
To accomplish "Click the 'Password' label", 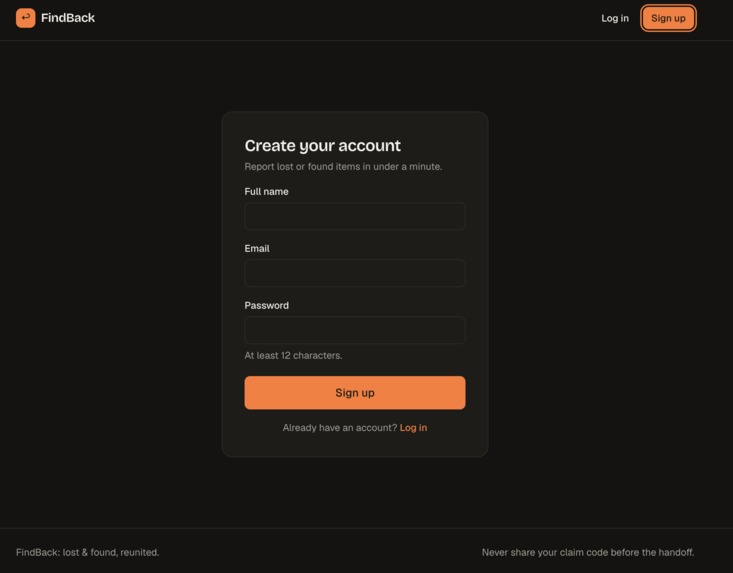I will [x=266, y=306].
